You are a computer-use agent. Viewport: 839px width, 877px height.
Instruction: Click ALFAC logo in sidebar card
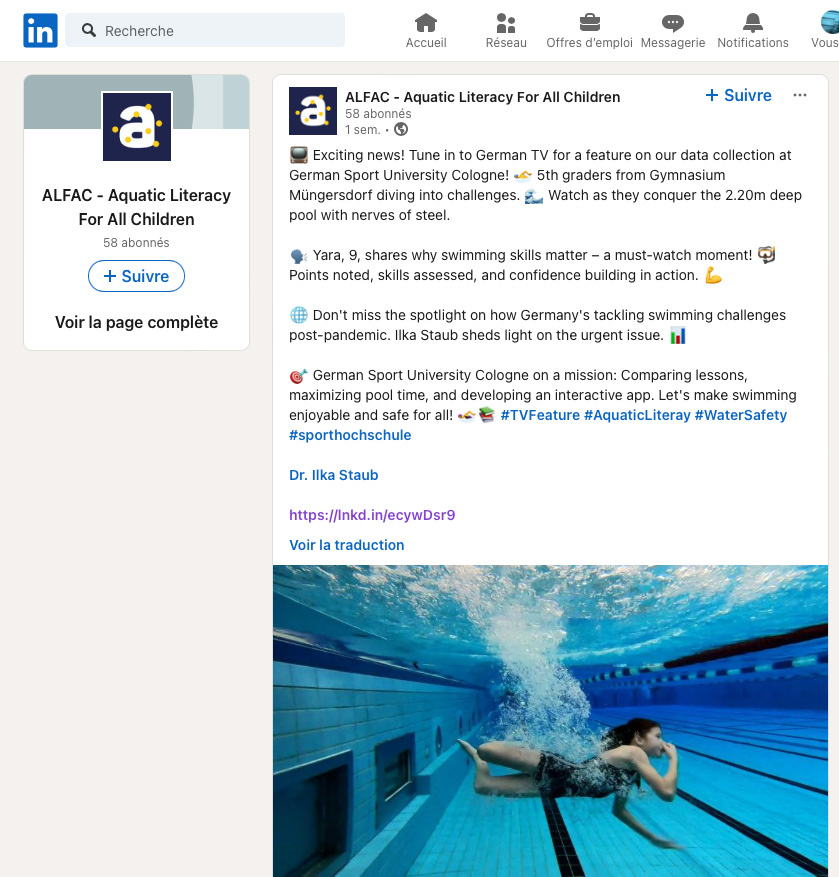click(137, 126)
